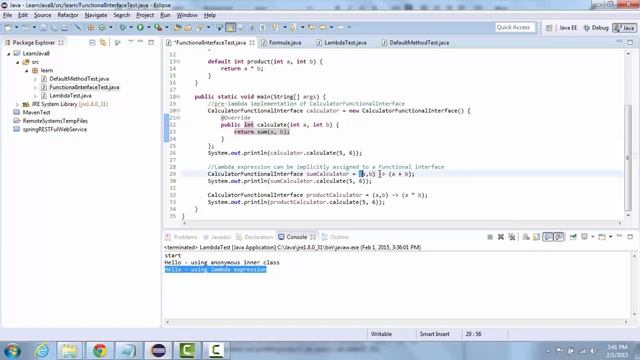Switch to the Javadoc tab

point(218,237)
